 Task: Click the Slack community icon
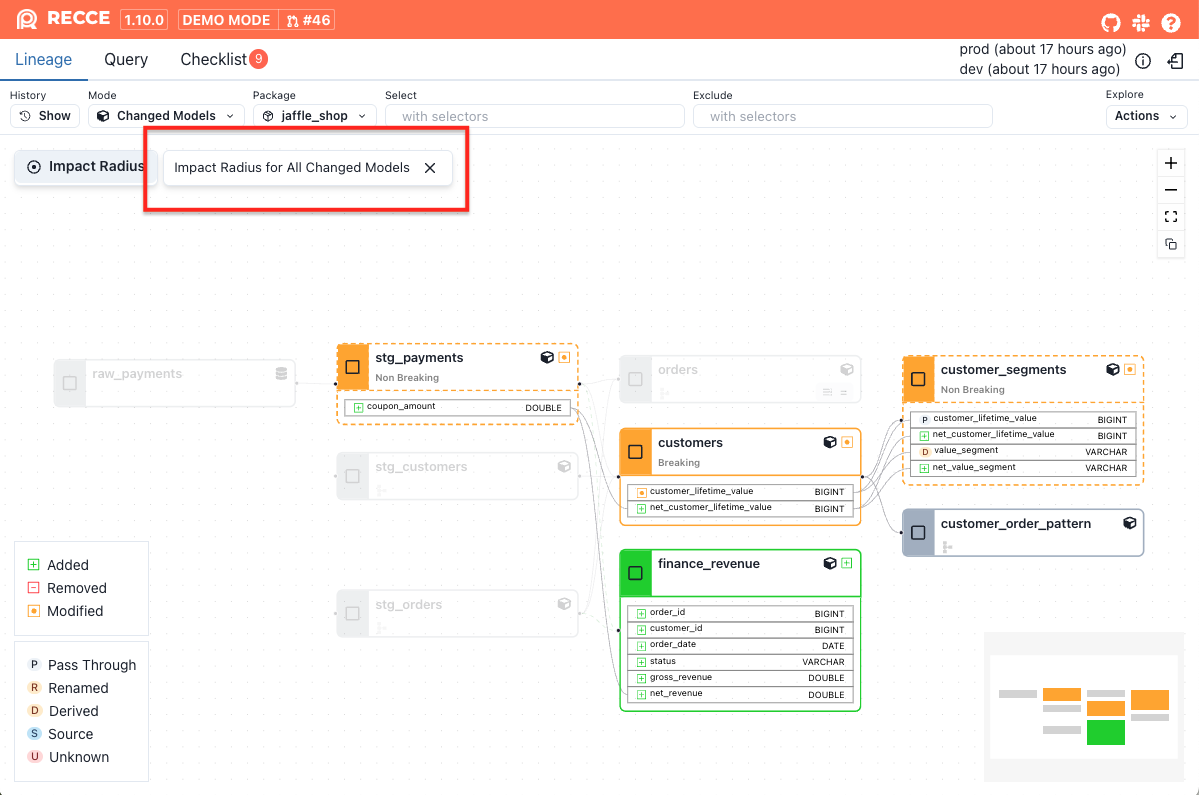[1141, 21]
